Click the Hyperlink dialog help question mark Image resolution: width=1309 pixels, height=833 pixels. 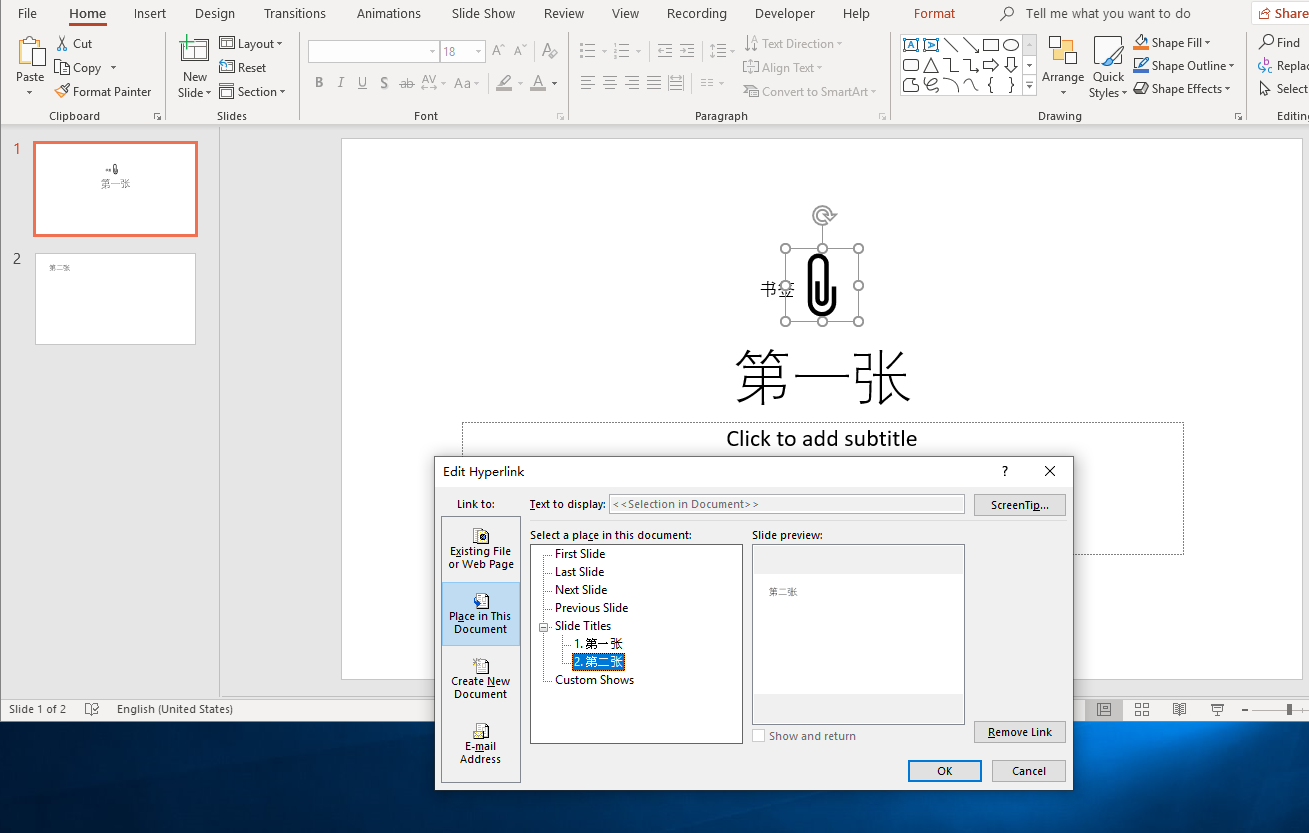coord(1005,471)
